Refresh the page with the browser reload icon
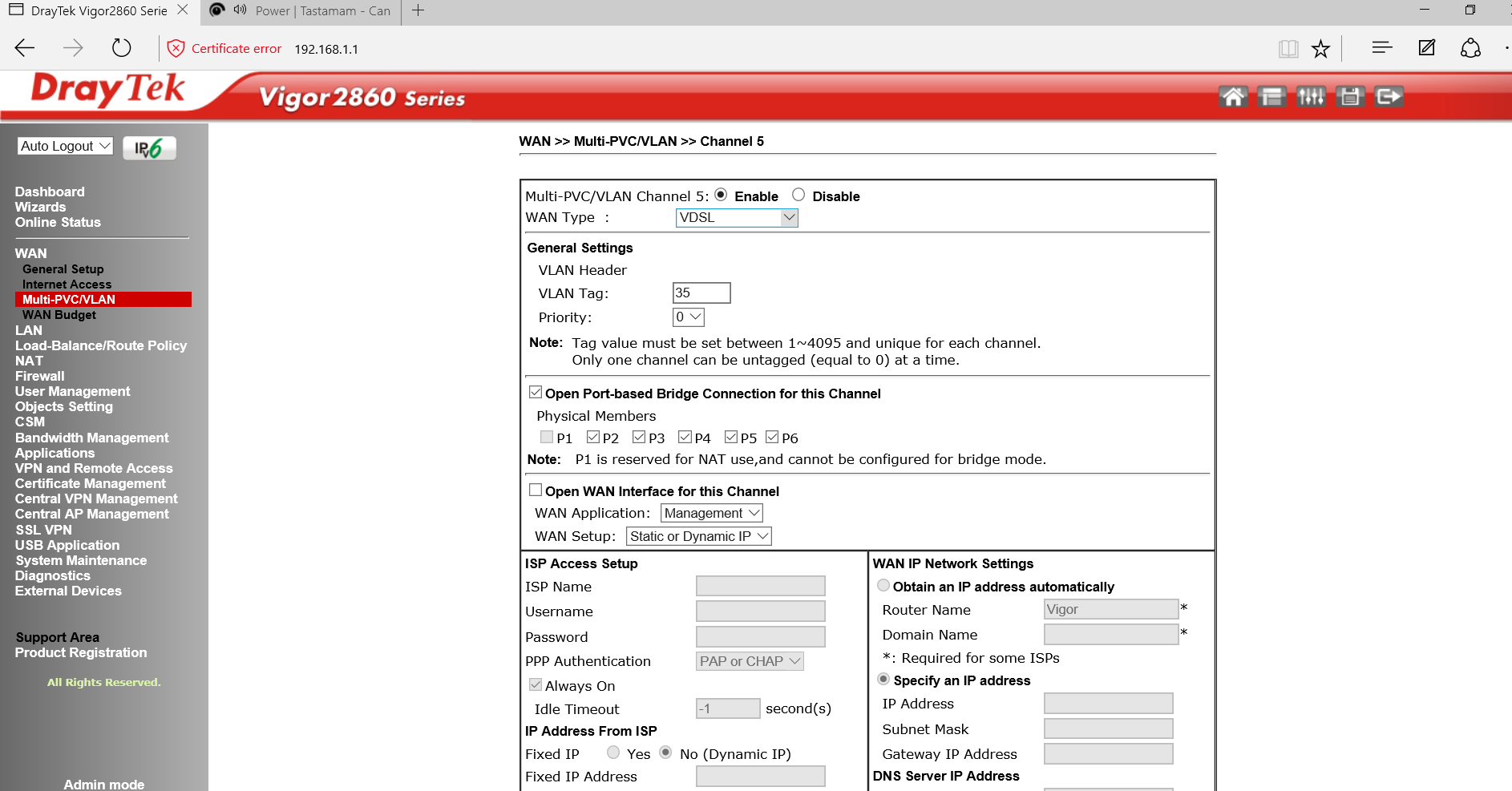The image size is (1512, 791). [x=121, y=48]
